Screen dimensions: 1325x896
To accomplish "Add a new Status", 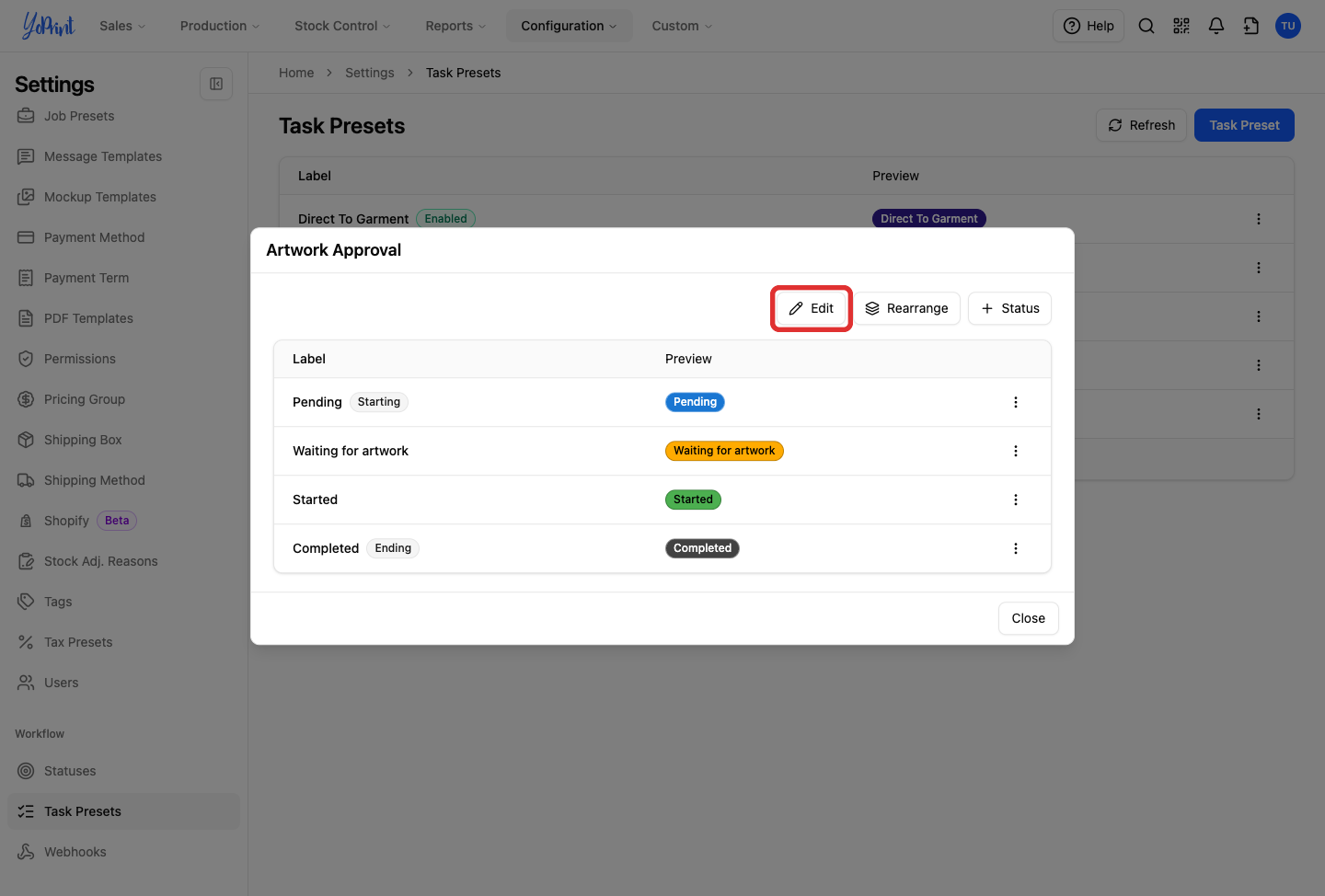I will click(1009, 308).
